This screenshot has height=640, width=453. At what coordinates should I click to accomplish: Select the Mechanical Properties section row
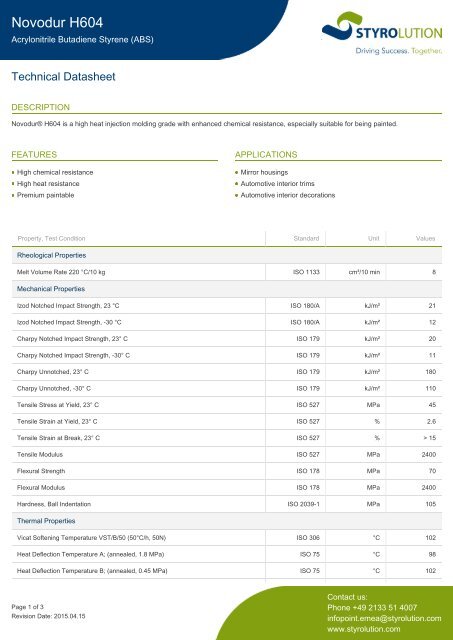tap(227, 289)
